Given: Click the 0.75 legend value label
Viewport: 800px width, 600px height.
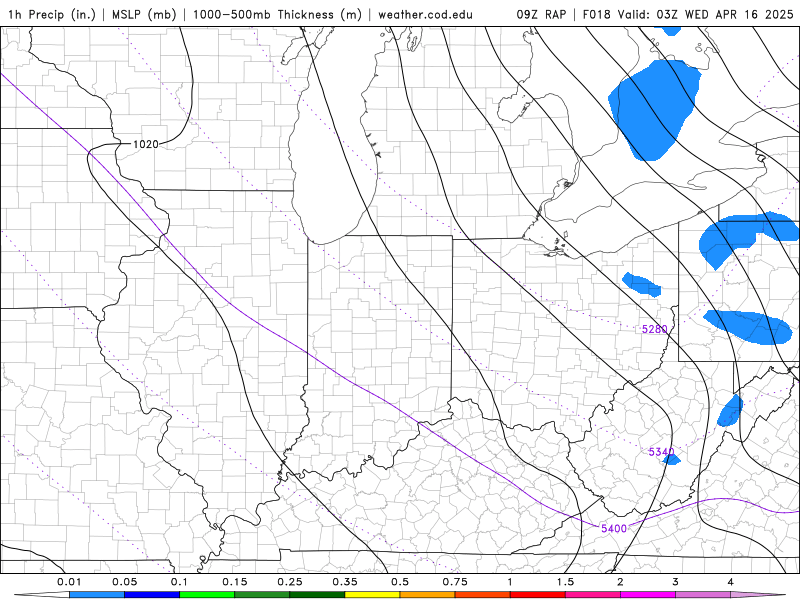Looking at the screenshot, I should click(455, 582).
